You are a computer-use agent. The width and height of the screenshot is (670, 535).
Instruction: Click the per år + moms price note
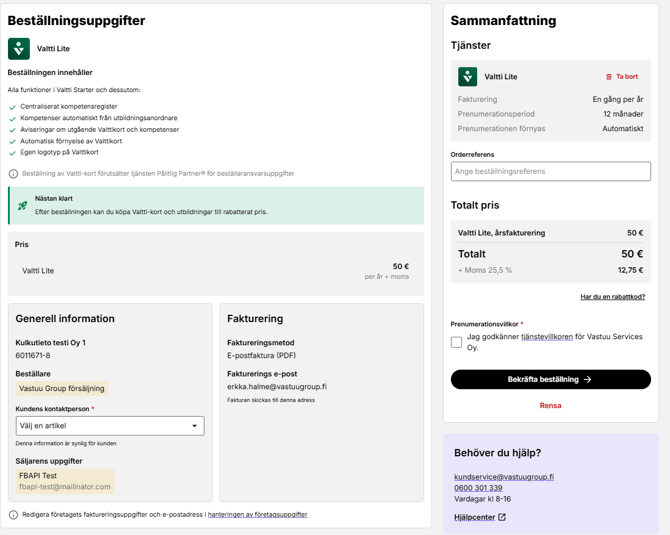tap(387, 277)
